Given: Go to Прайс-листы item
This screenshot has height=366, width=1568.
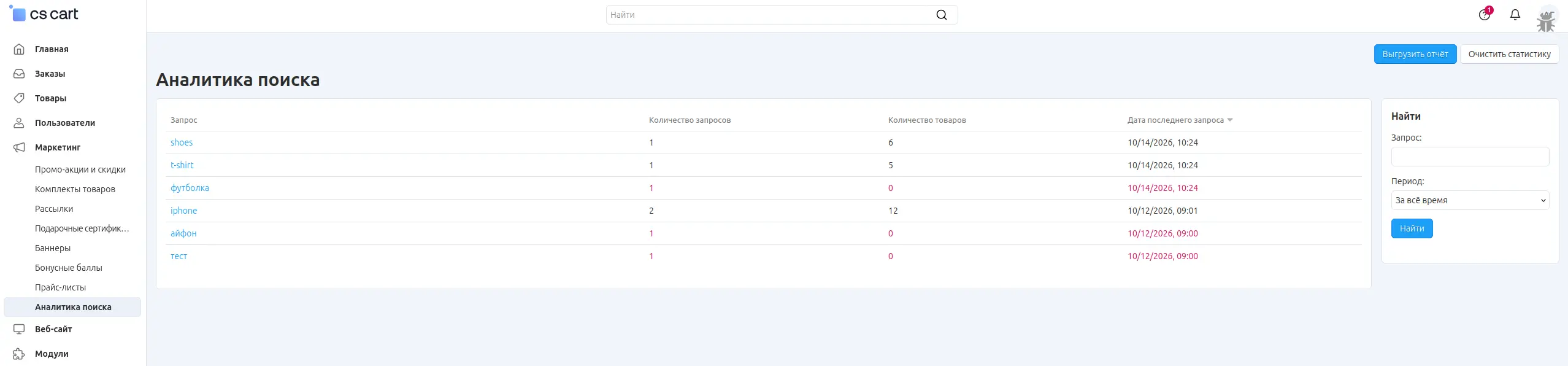Looking at the screenshot, I should coord(60,287).
